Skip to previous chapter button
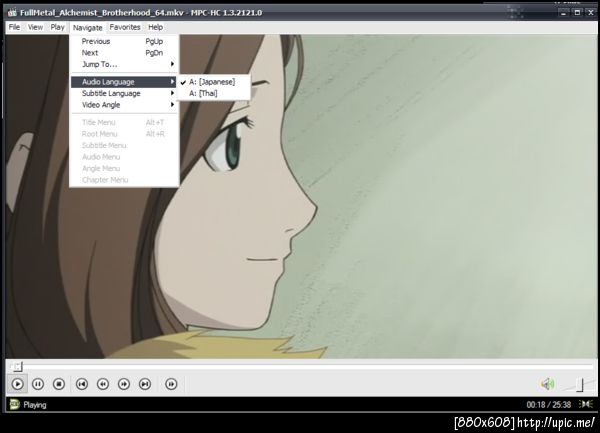The height and width of the screenshot is (433, 600). 82,384
